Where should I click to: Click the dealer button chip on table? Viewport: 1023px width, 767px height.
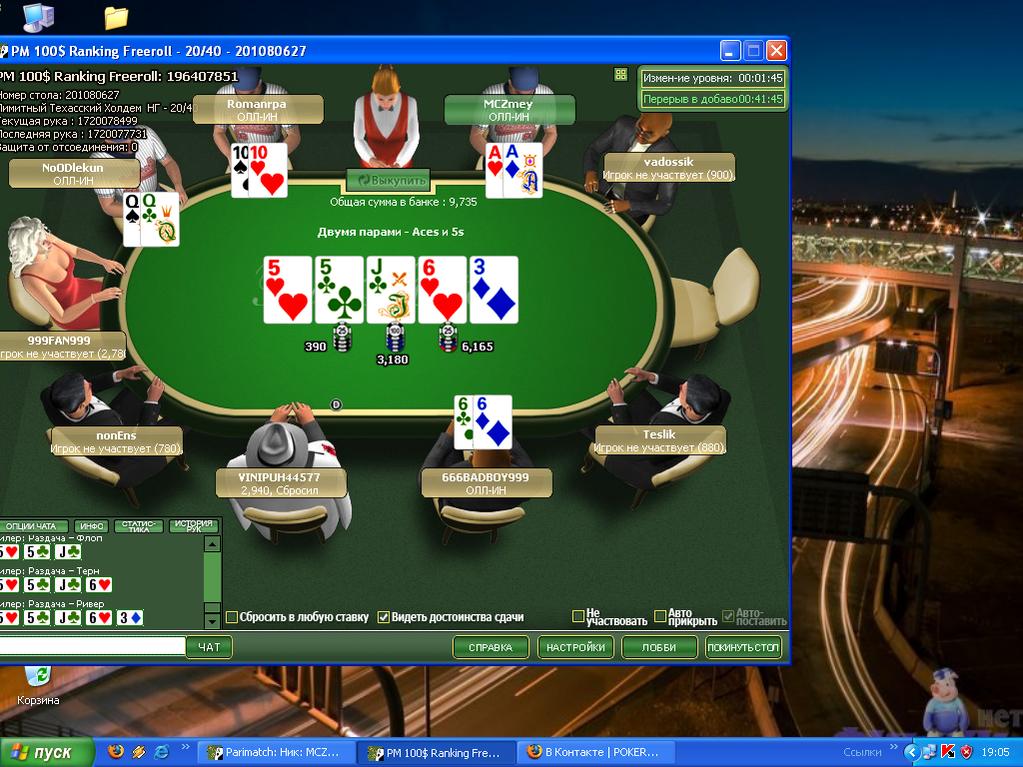336,404
